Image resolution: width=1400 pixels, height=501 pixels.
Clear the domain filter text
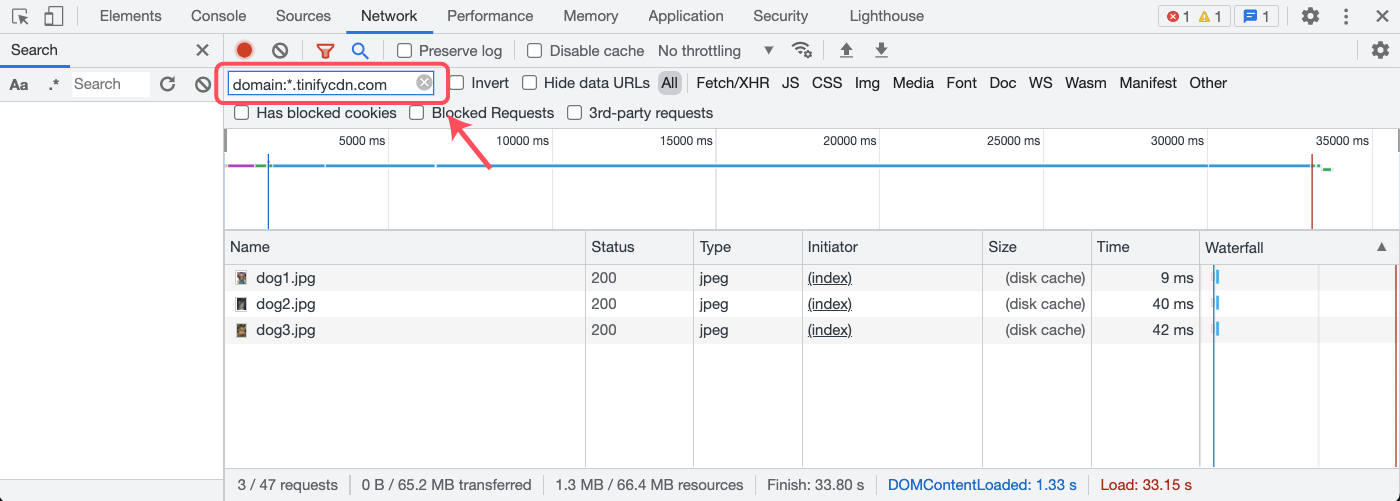[x=424, y=83]
